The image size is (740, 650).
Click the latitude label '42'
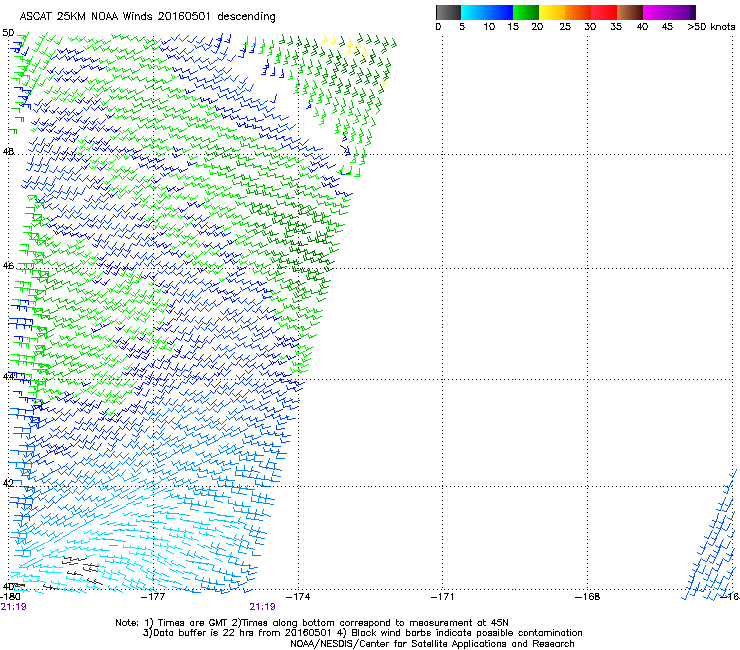point(8,483)
